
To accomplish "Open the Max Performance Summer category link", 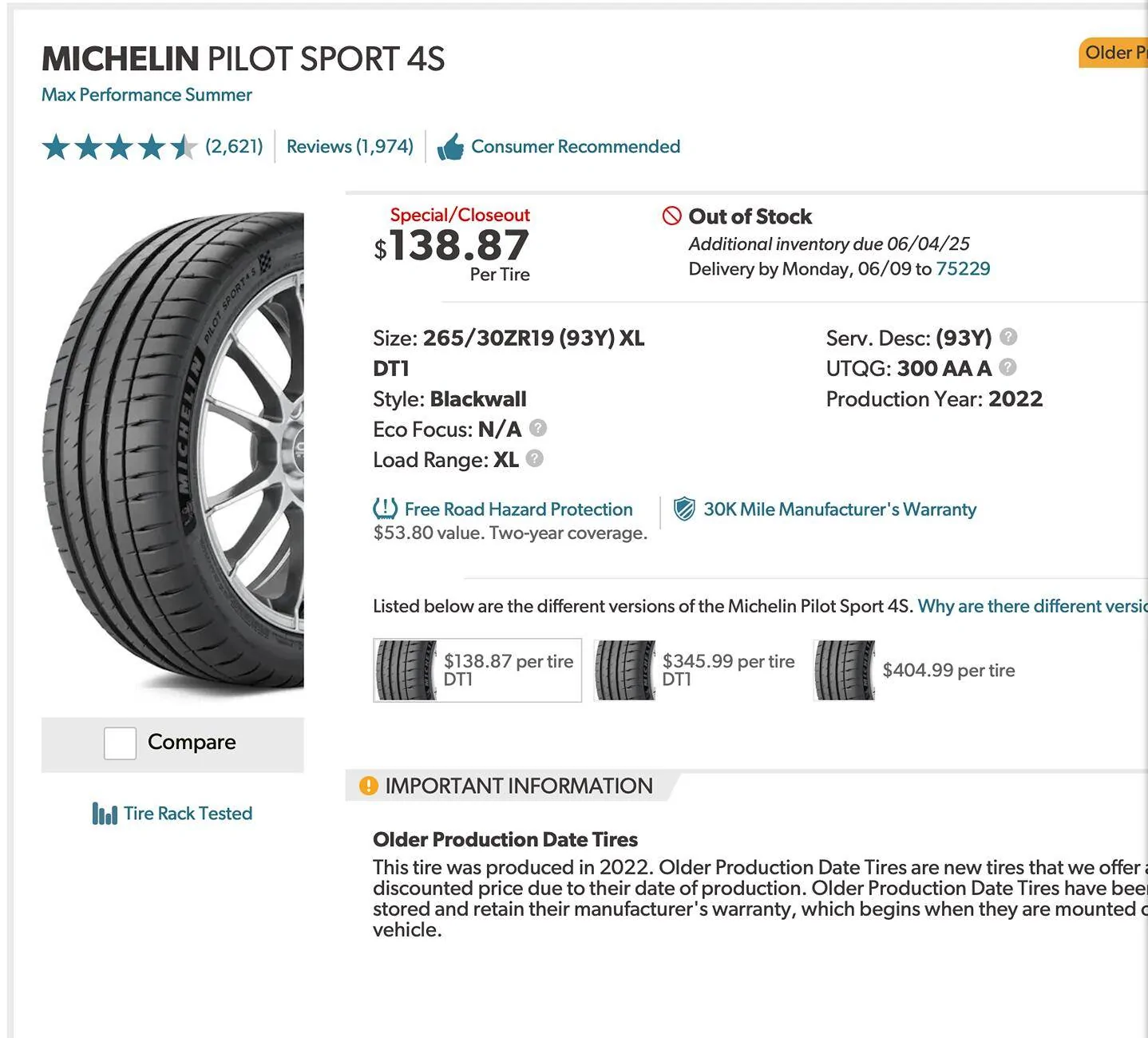I will click(147, 95).
